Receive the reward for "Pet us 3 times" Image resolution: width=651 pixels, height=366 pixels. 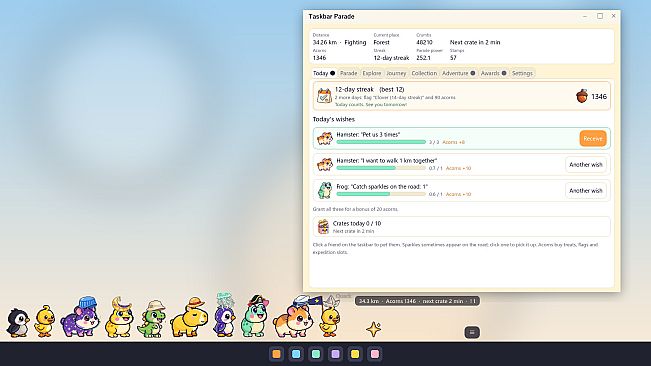tap(593, 139)
